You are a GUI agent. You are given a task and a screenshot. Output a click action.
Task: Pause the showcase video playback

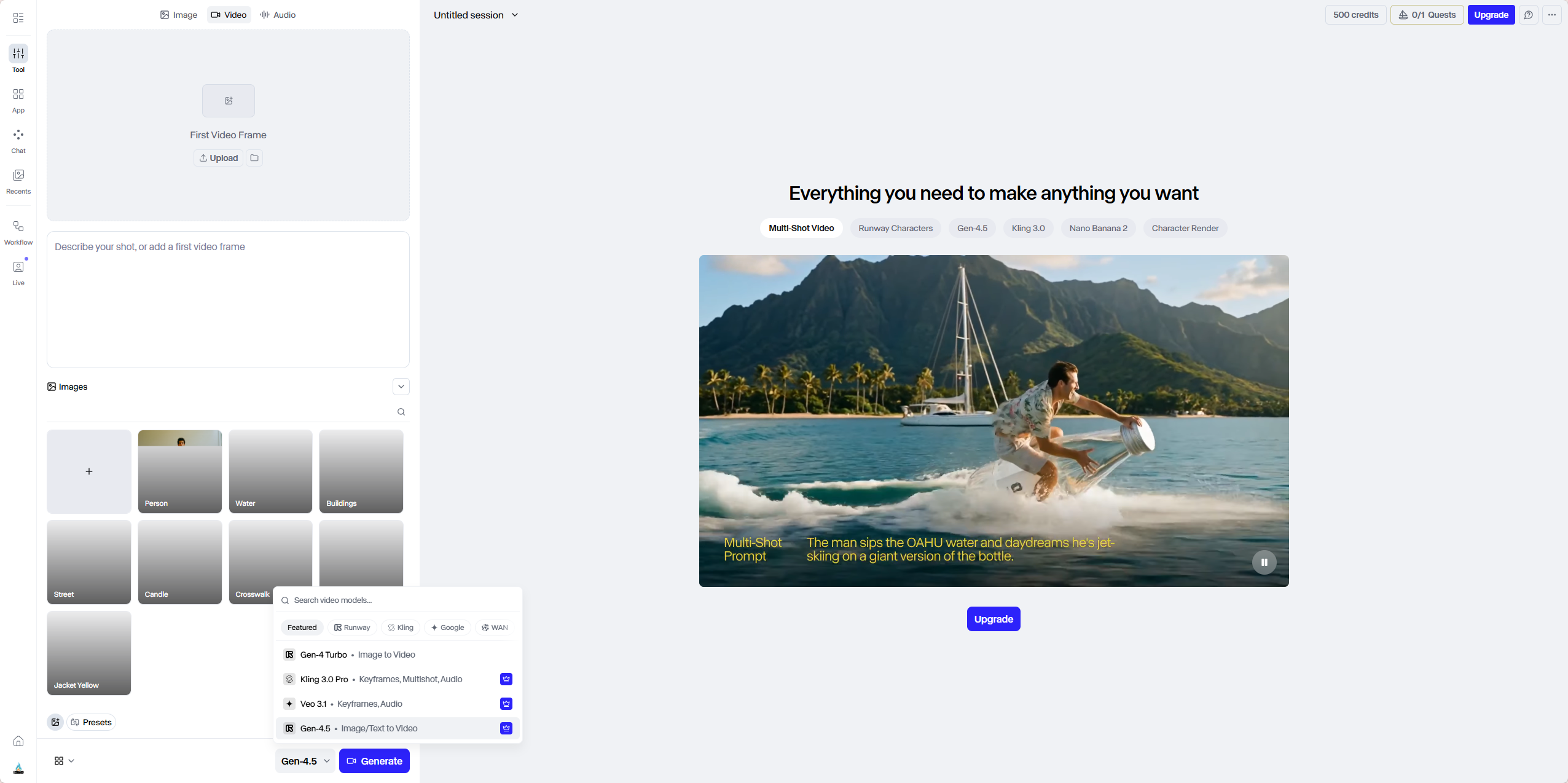pyautogui.click(x=1264, y=562)
